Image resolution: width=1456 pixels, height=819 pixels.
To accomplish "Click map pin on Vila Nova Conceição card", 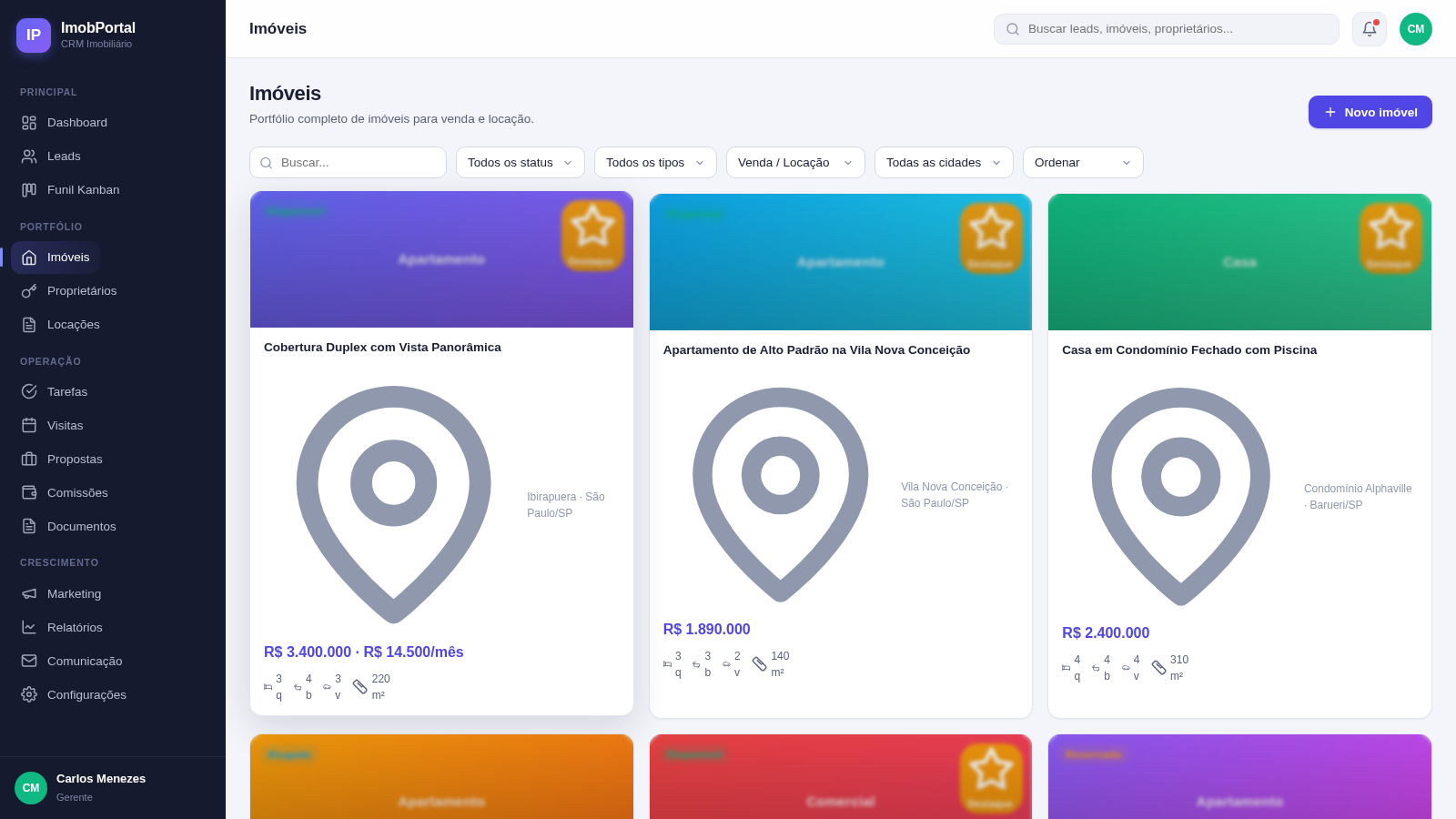I will tap(781, 495).
